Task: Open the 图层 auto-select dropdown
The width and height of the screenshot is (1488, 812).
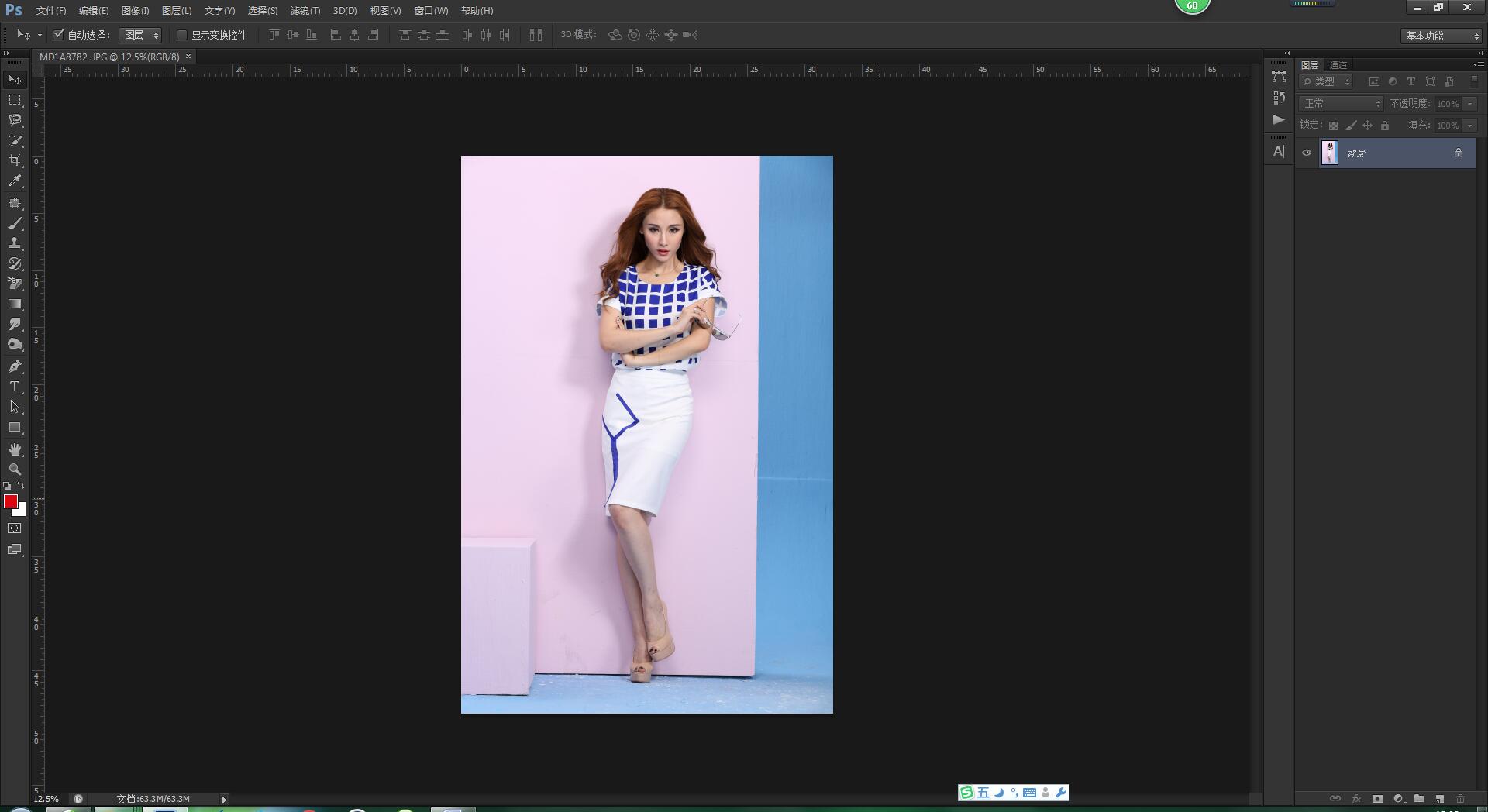Action: coord(140,35)
